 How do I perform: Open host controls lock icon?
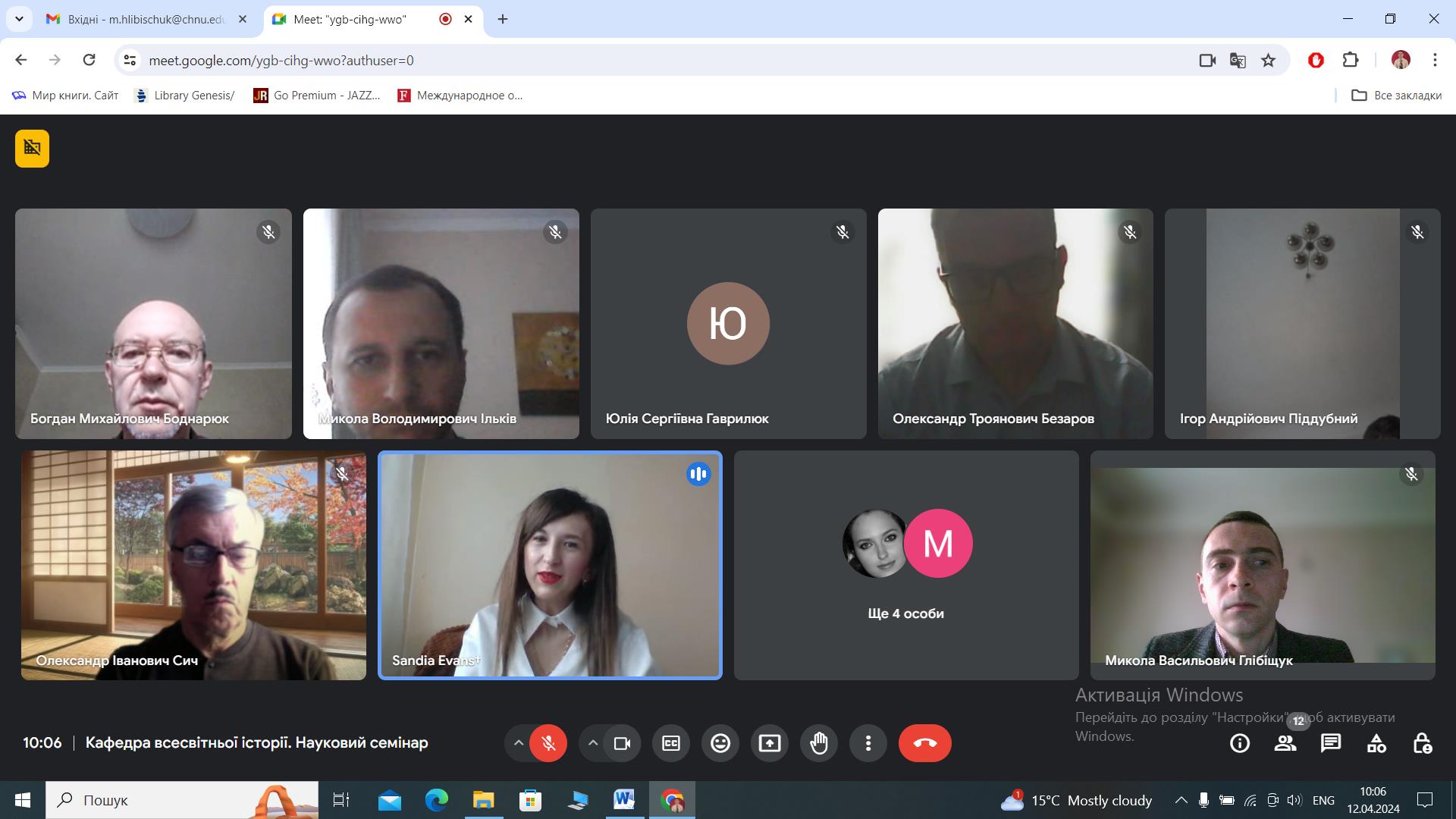pyautogui.click(x=1422, y=743)
